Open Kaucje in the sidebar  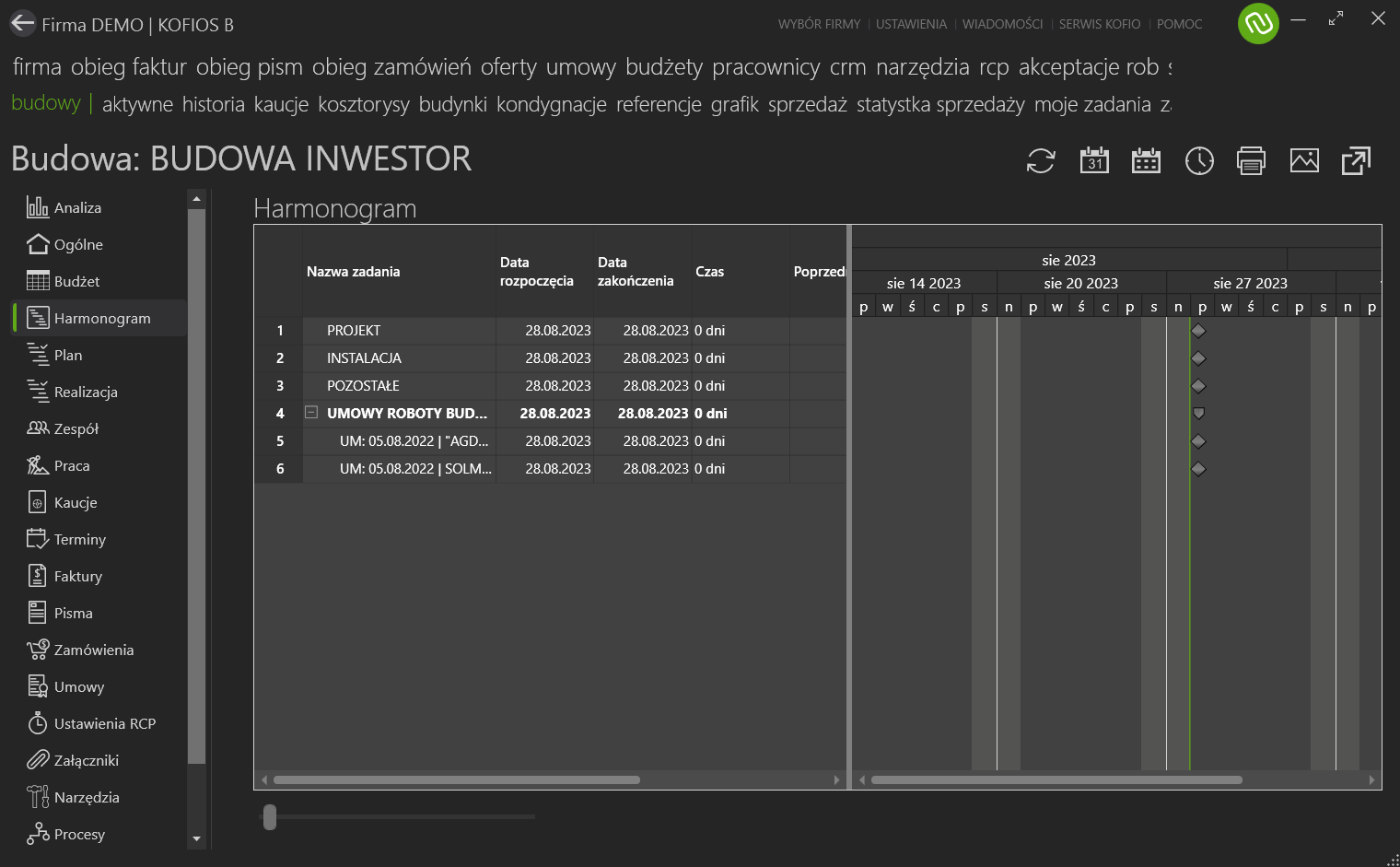click(99, 502)
